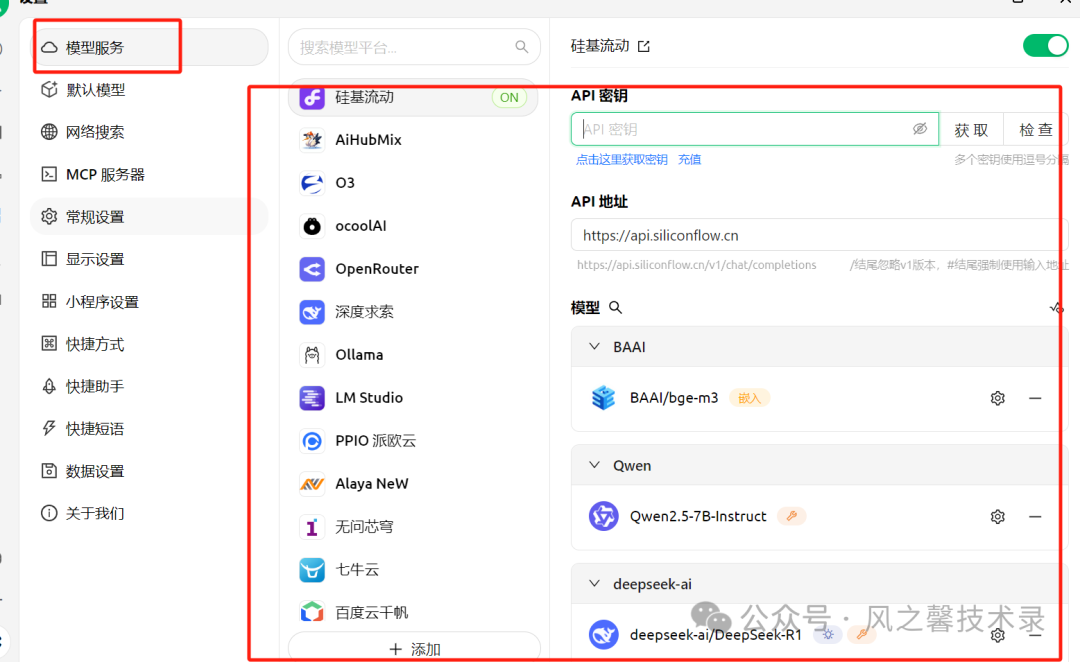
Task: Select the 深度求索 provider
Action: (413, 312)
